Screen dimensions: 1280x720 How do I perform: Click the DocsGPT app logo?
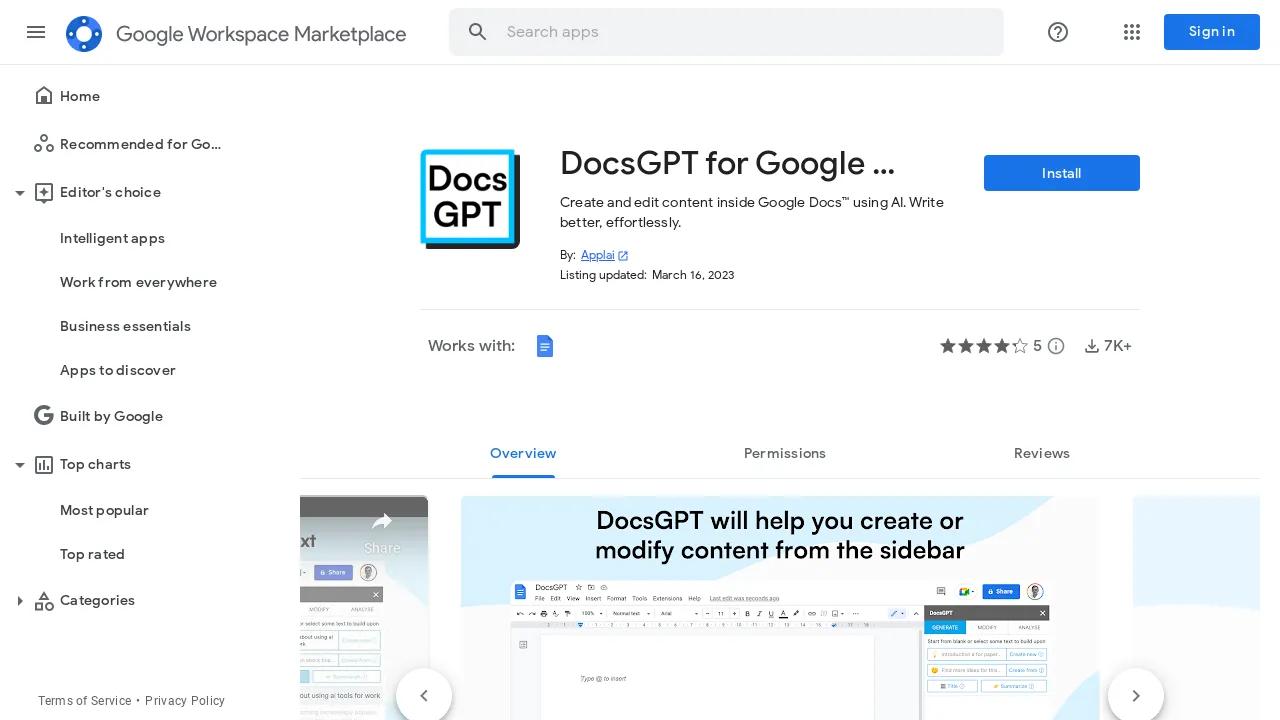(470, 199)
